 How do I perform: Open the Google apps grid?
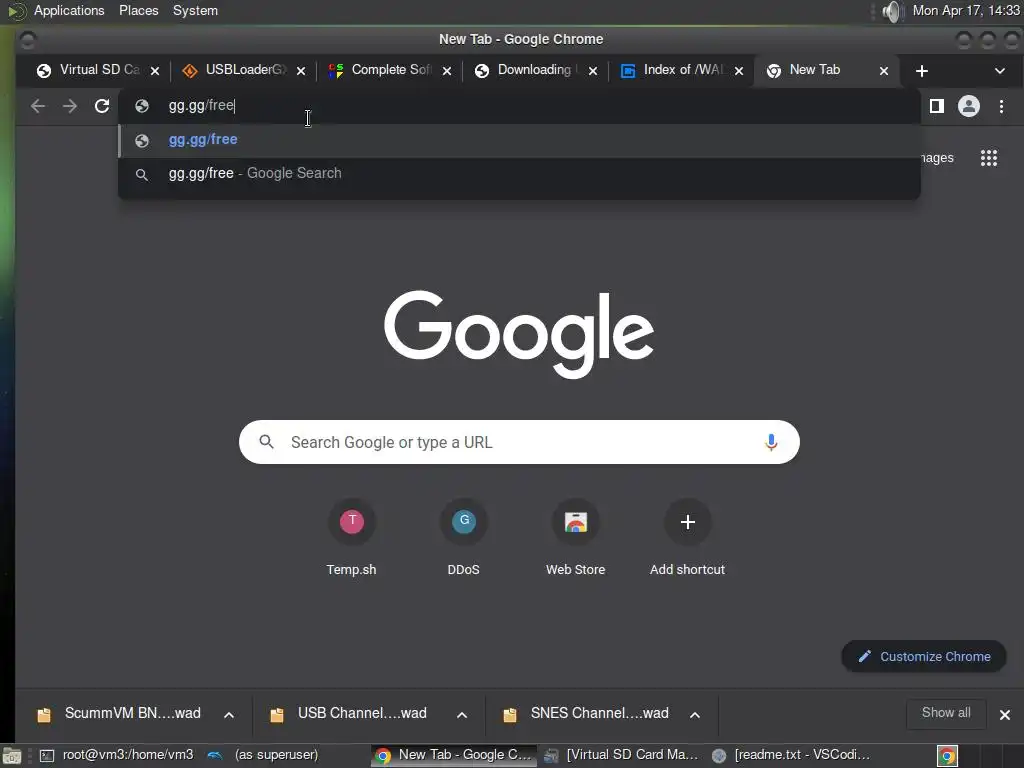(x=989, y=158)
